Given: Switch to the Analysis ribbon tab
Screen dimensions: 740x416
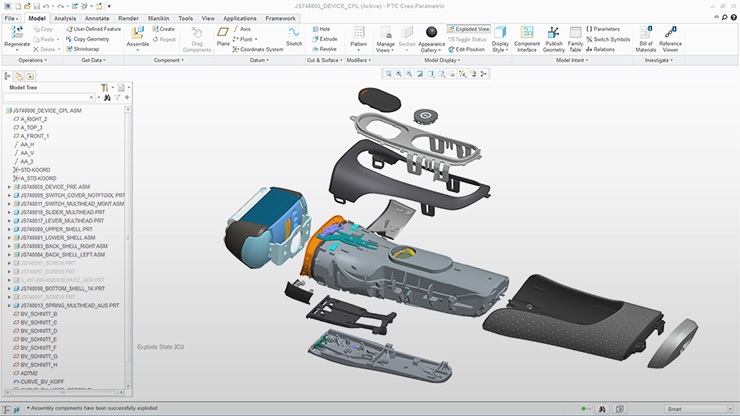Looking at the screenshot, I should pos(64,18).
